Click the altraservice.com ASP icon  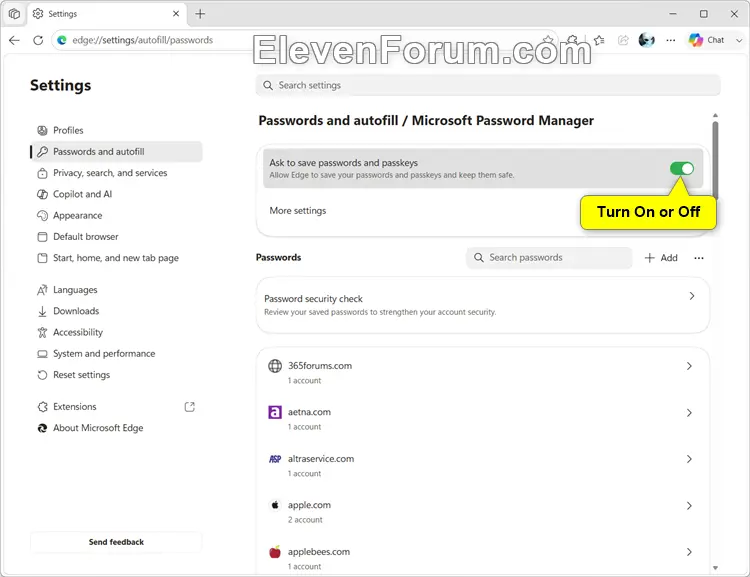pos(275,459)
